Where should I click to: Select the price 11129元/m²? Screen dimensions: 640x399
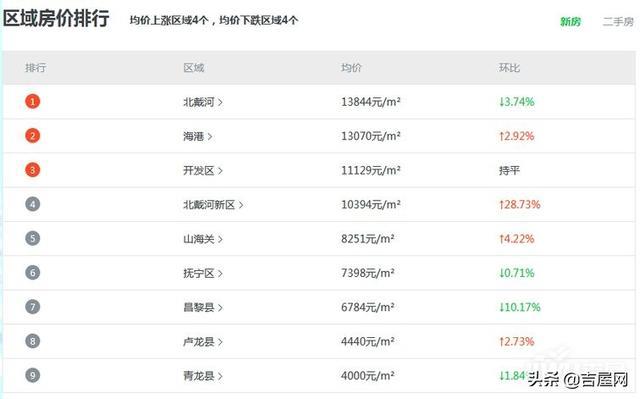click(x=371, y=171)
